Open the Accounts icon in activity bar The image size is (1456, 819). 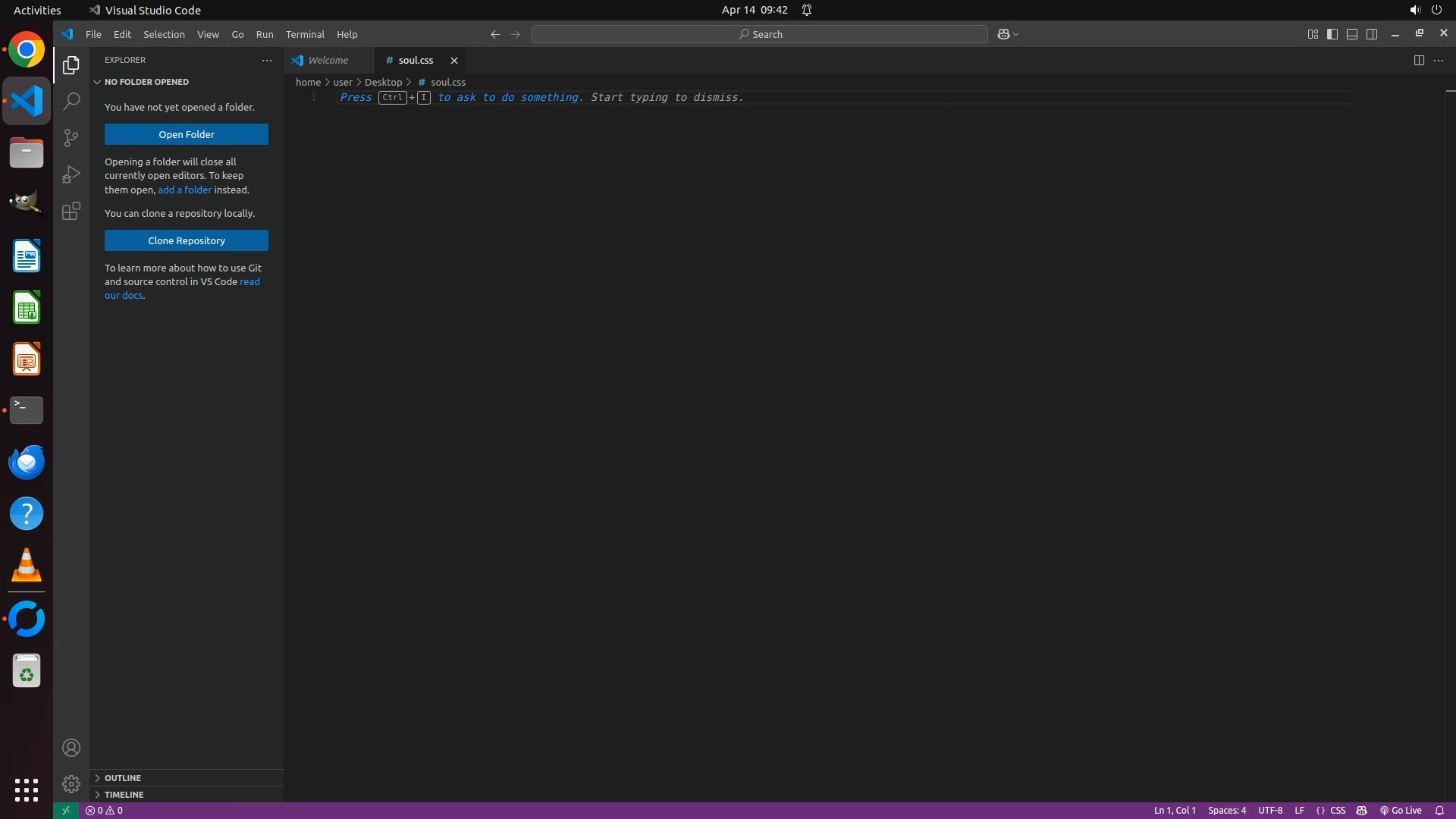tap(71, 748)
